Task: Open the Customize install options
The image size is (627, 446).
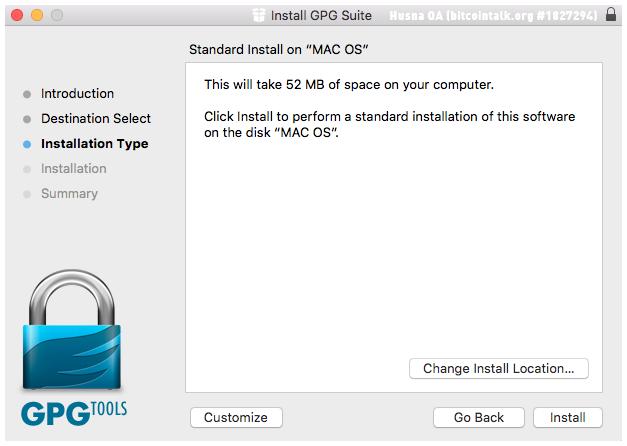Action: pos(236,417)
